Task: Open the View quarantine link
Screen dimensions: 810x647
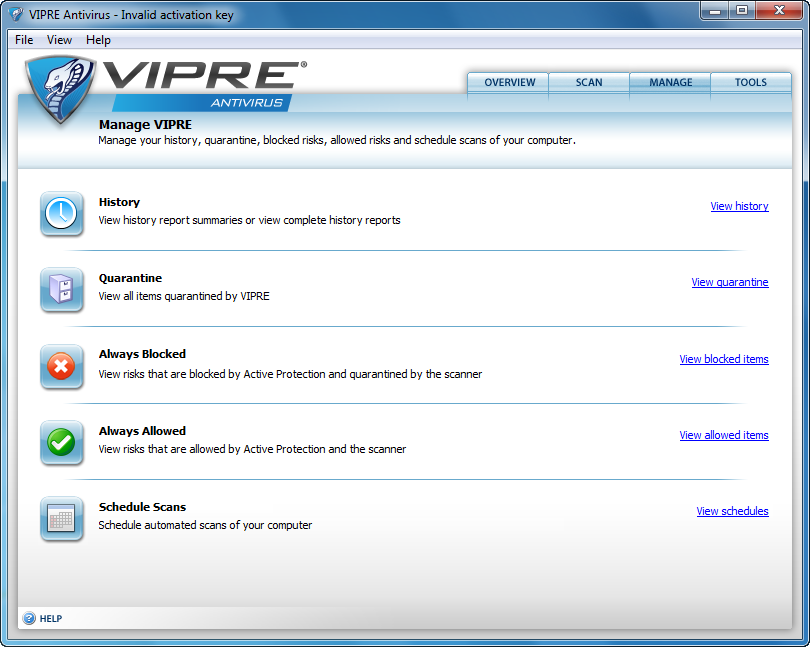Action: click(730, 282)
